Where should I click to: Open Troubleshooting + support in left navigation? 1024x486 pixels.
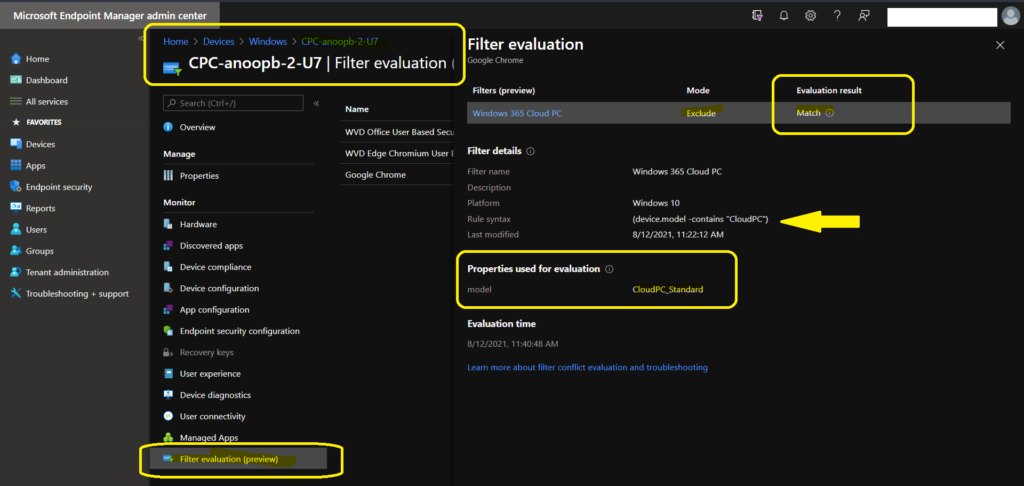(x=77, y=294)
